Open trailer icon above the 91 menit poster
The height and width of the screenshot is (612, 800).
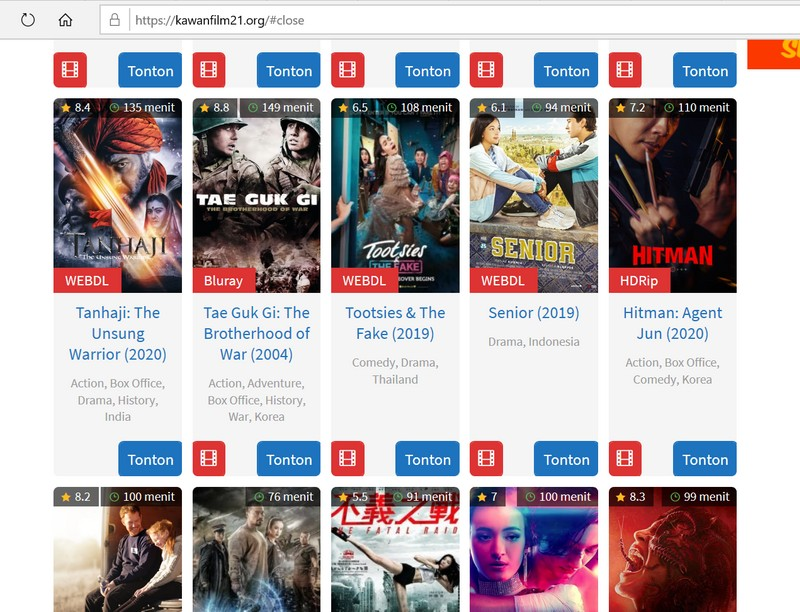click(347, 458)
